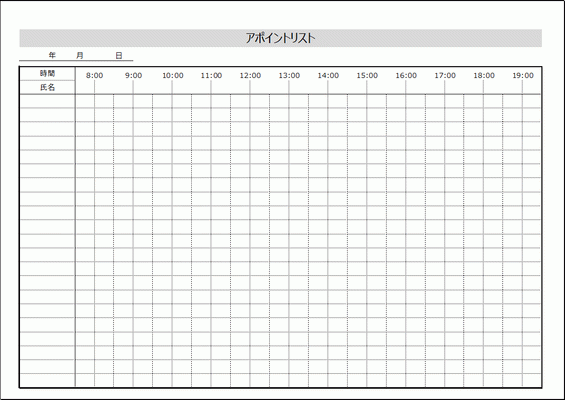Click the first name cell under 氏名
This screenshot has height=400, width=565.
(x=47, y=101)
